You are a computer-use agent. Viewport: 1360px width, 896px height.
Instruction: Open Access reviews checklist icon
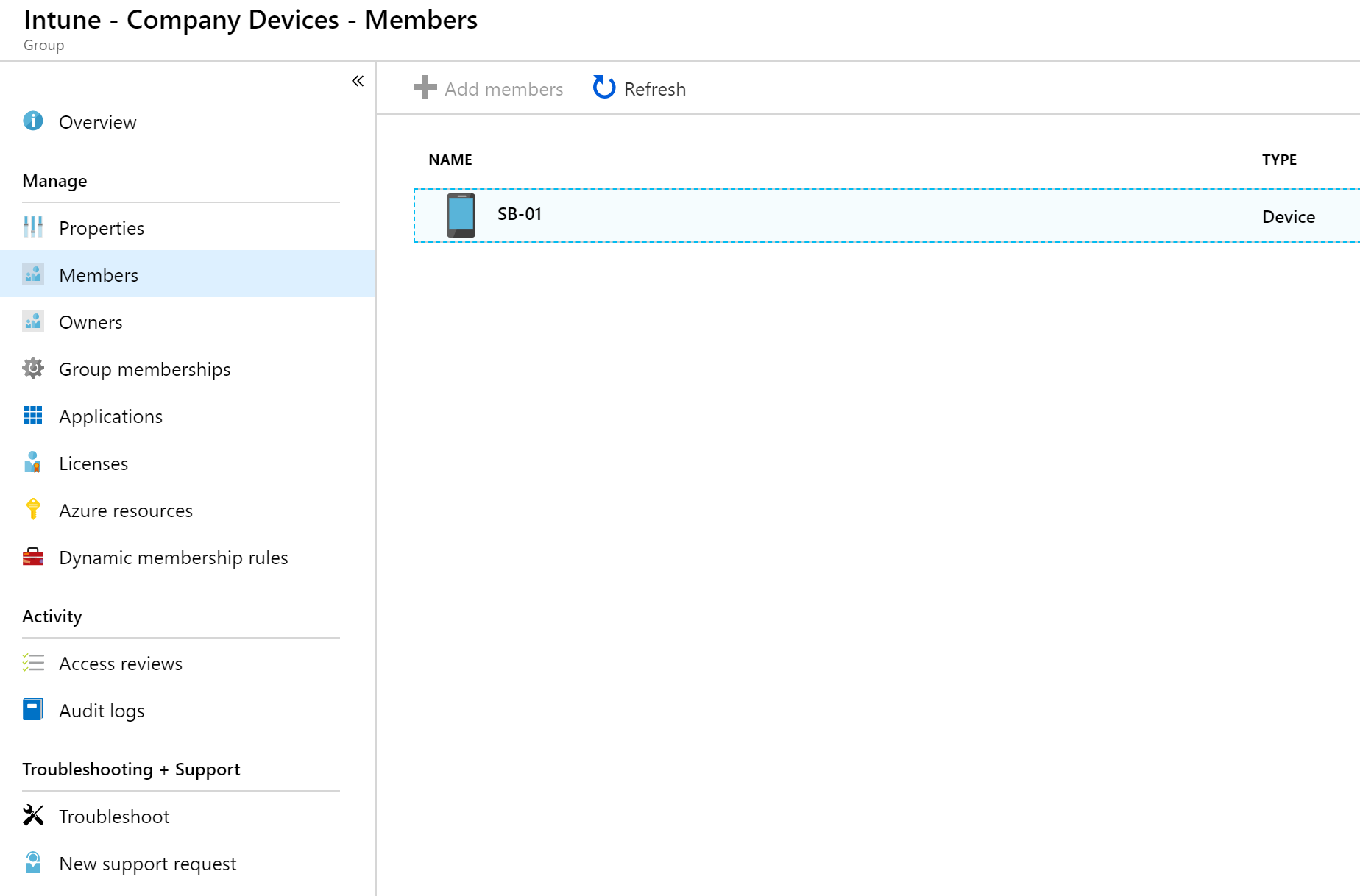[33, 662]
